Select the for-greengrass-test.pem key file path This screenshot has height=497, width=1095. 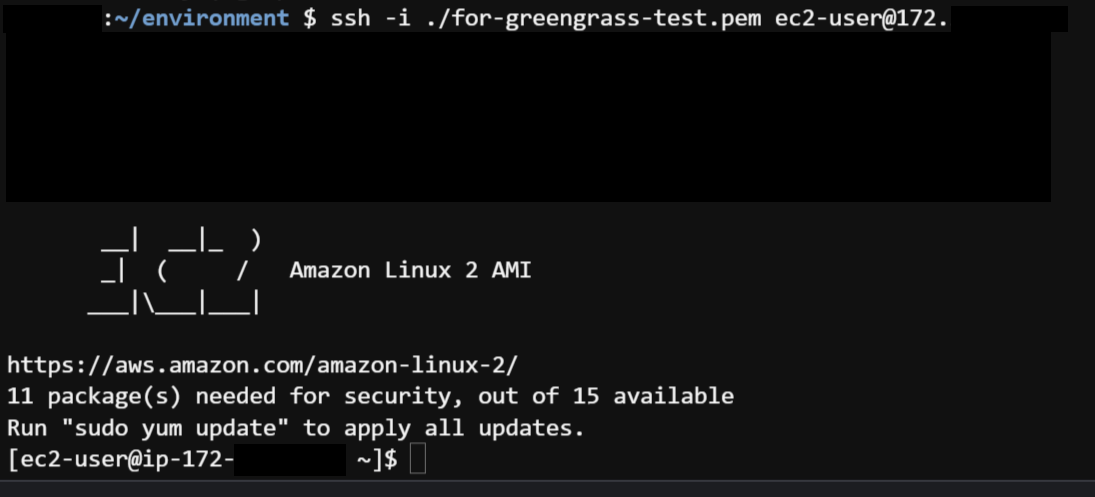pos(601,19)
